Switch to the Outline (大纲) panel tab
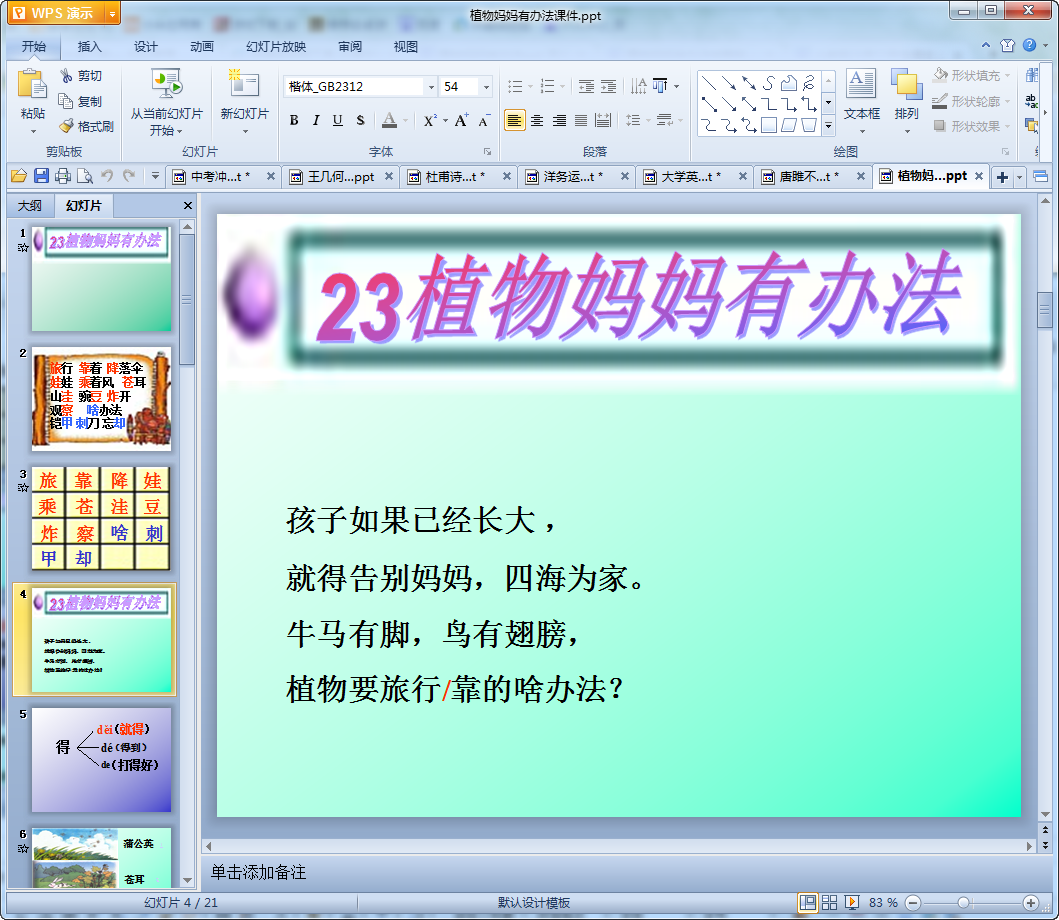This screenshot has width=1059, height=920. (x=30, y=205)
